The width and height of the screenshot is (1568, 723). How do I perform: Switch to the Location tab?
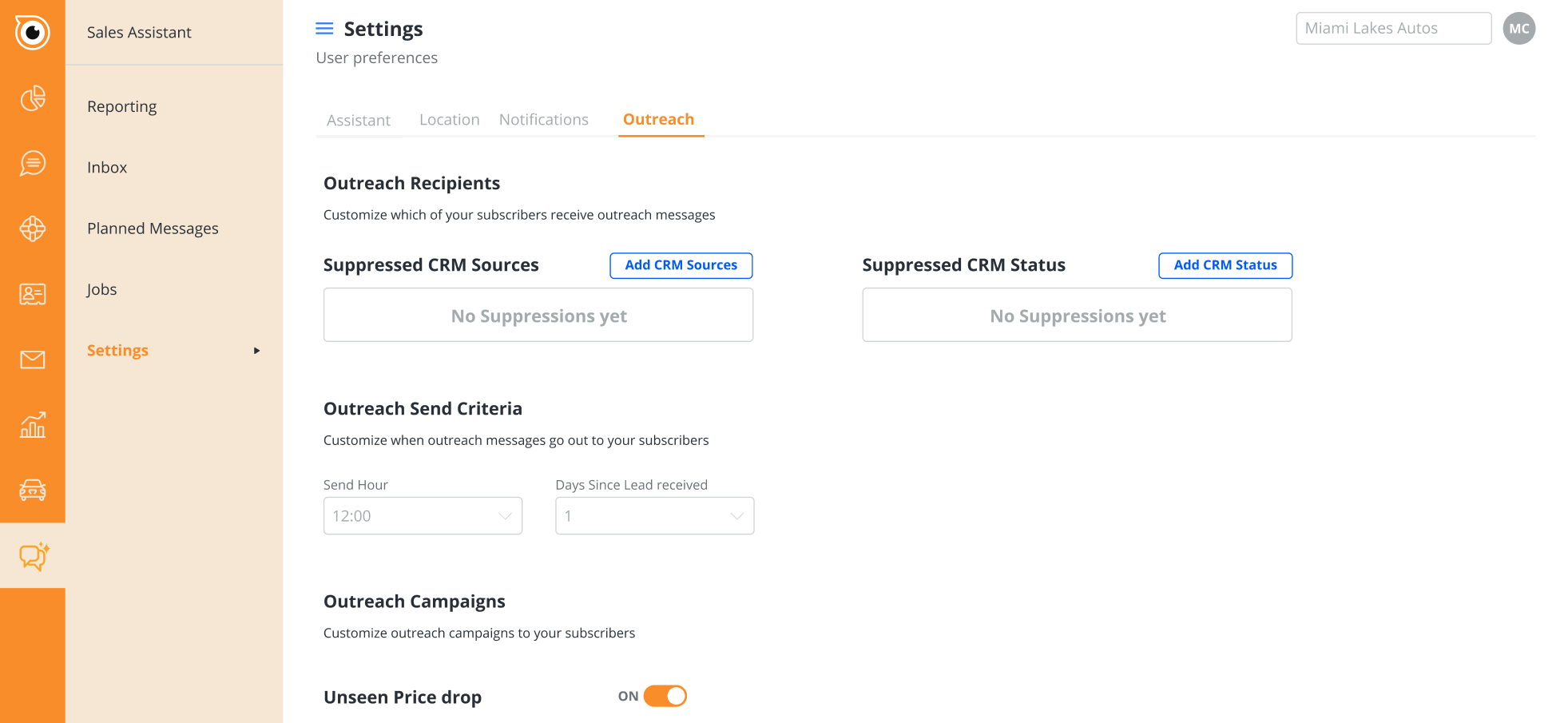(x=450, y=120)
